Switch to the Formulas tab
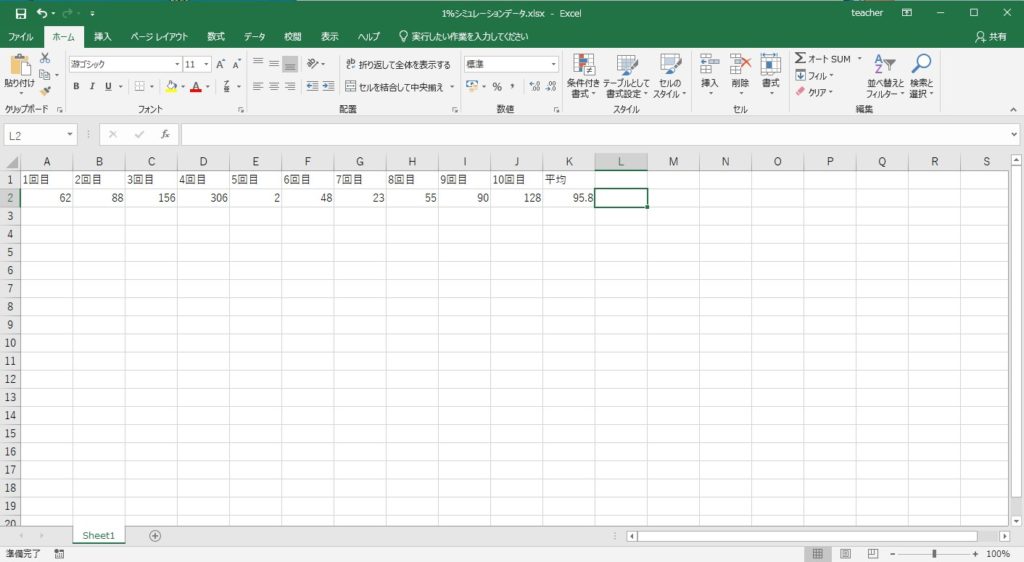 (x=216, y=37)
